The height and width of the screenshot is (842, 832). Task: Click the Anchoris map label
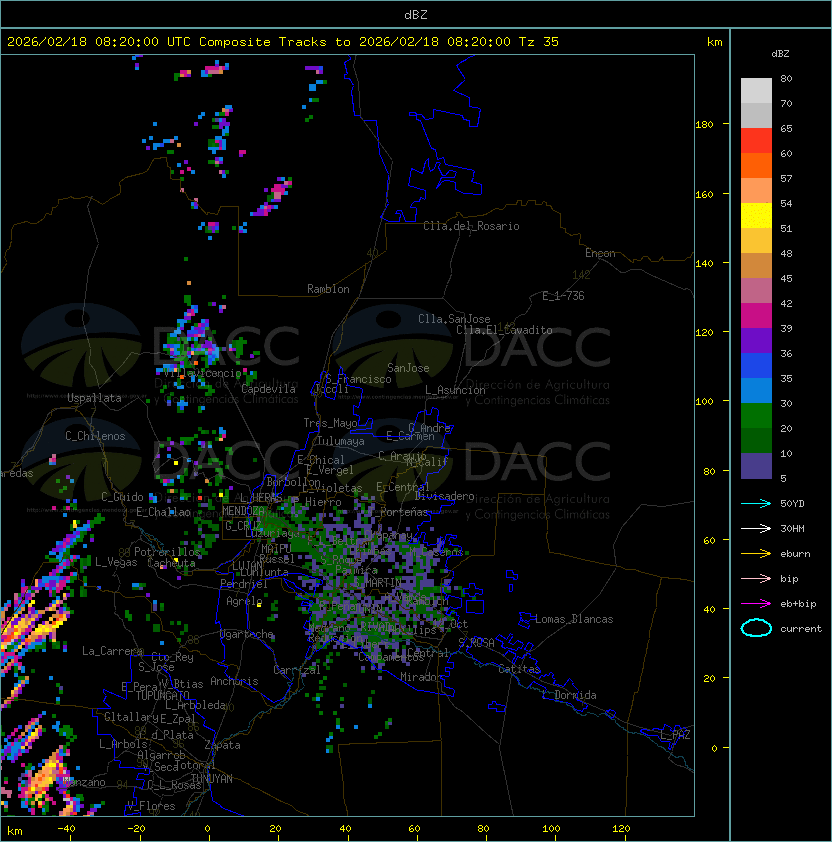pyautogui.click(x=234, y=681)
